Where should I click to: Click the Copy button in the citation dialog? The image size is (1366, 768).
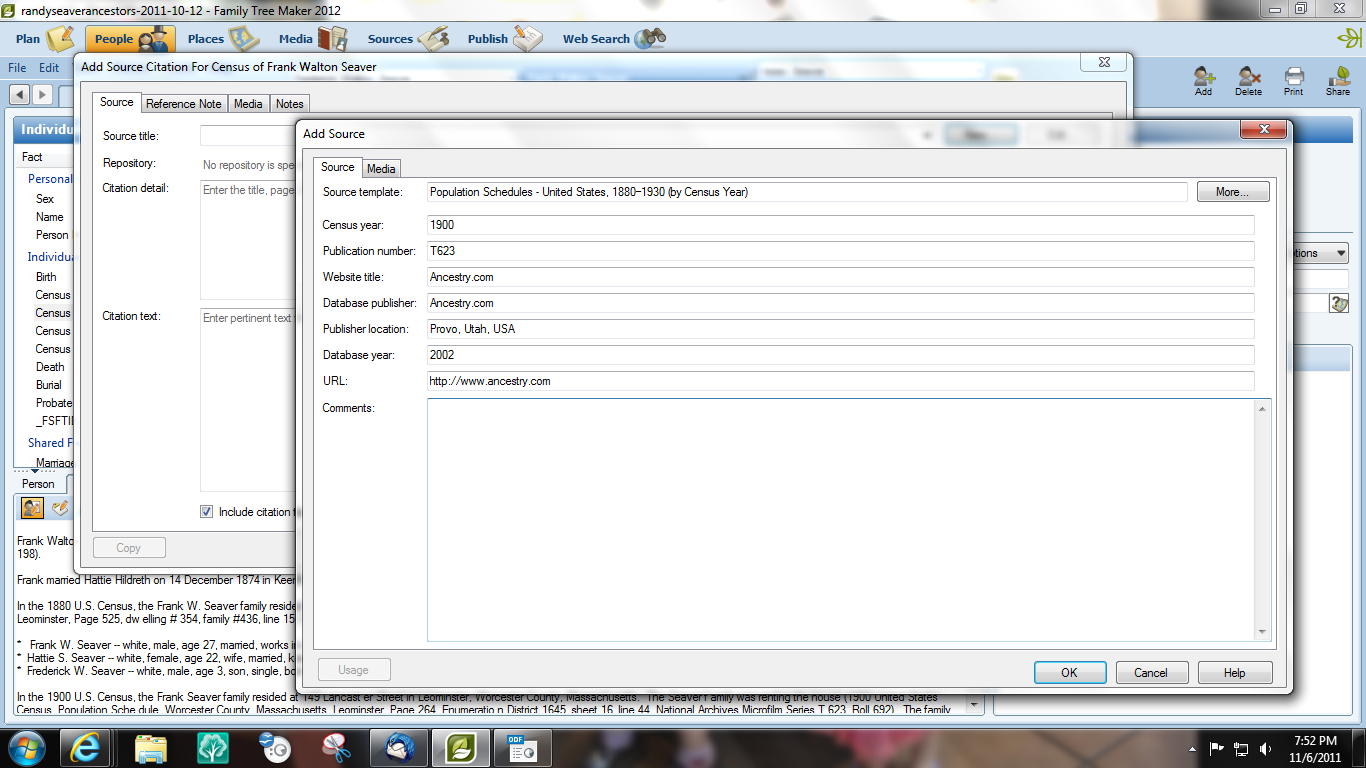(x=129, y=548)
